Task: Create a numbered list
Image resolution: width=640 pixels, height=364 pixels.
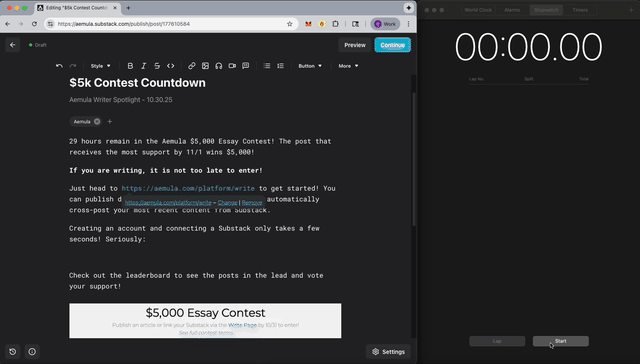Action: click(280, 66)
